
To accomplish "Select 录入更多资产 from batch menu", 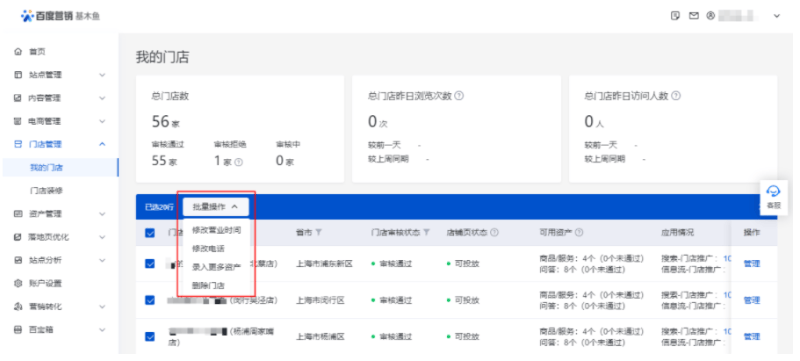I will pos(216,267).
